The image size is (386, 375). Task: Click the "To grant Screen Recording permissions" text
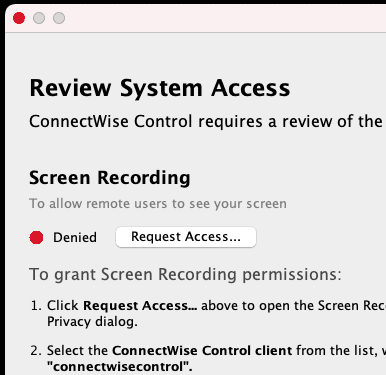coord(185,275)
